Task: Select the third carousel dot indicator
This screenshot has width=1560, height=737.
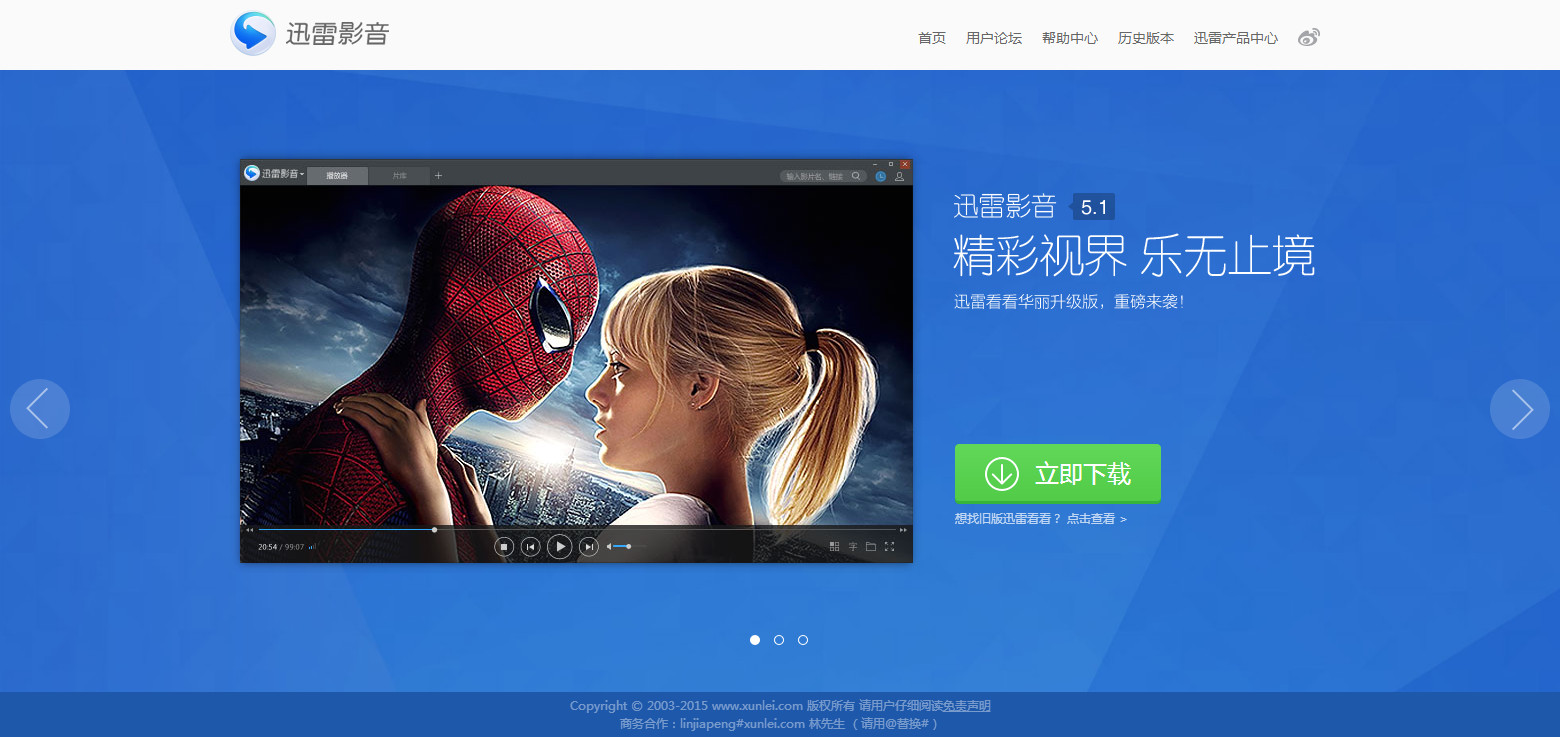Action: click(803, 640)
